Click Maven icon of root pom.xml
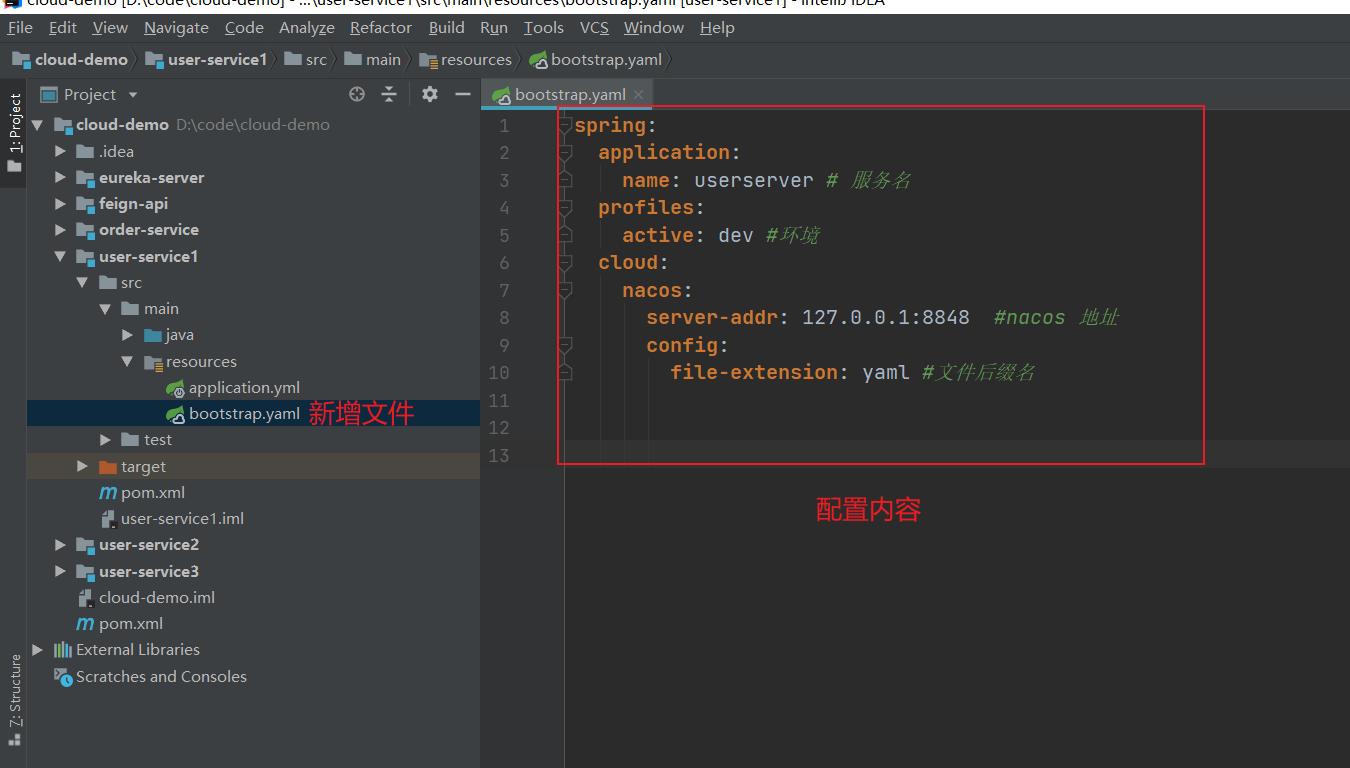 [x=86, y=624]
